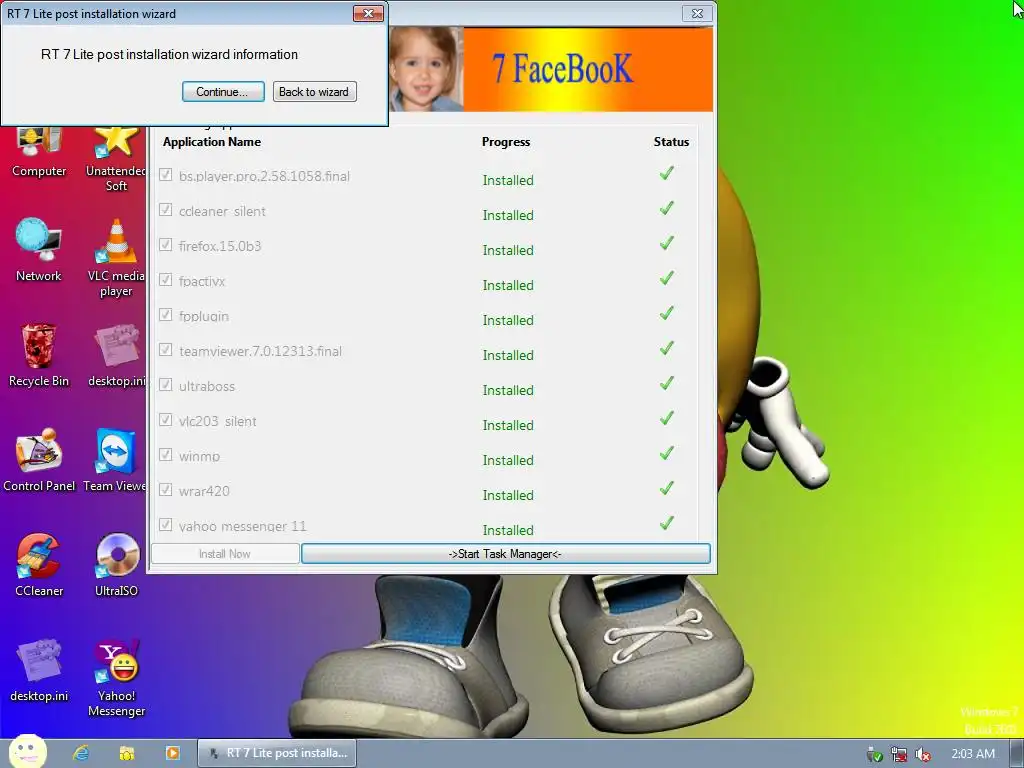This screenshot has width=1024, height=768.
Task: Click the wrar420 row green checkmark
Action: click(x=666, y=488)
